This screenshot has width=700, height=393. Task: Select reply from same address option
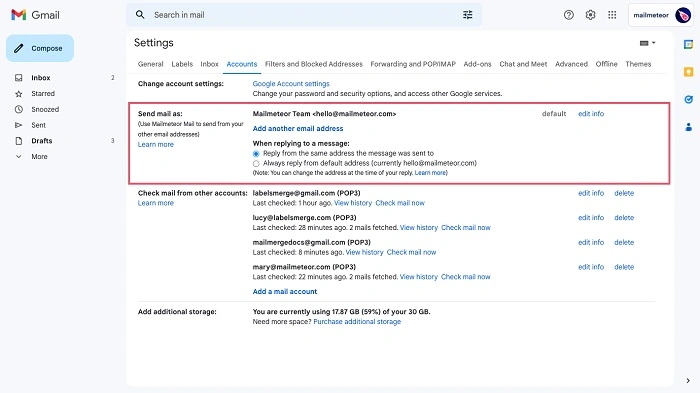click(256, 154)
